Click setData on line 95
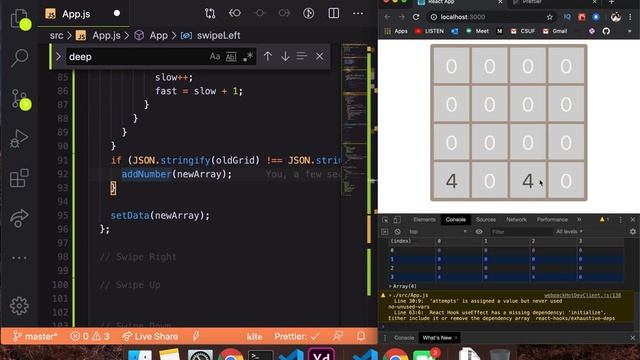 (x=130, y=216)
